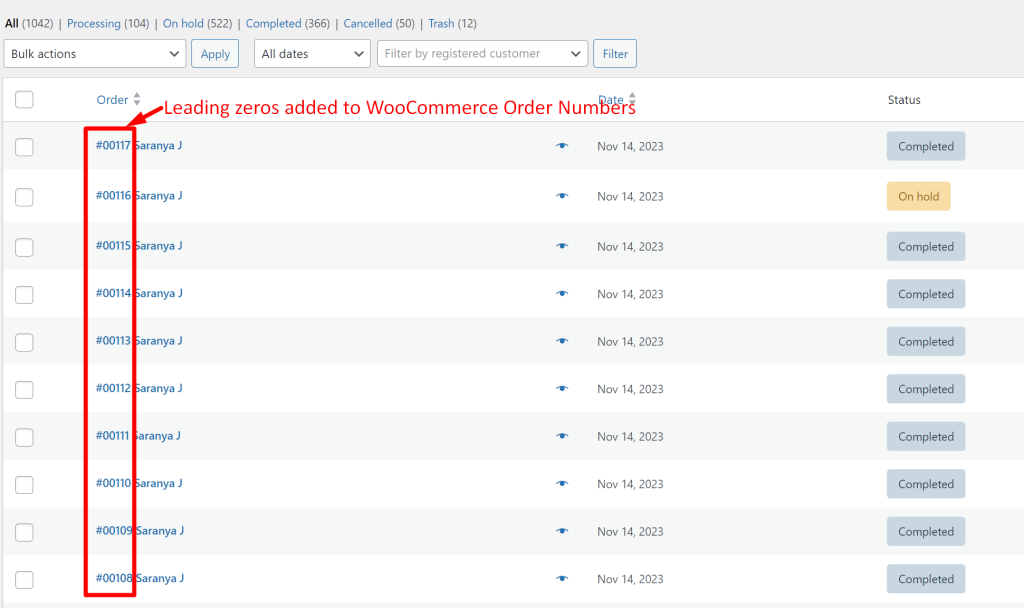This screenshot has height=608, width=1024.
Task: Click the Order column header link
Action: coord(112,100)
